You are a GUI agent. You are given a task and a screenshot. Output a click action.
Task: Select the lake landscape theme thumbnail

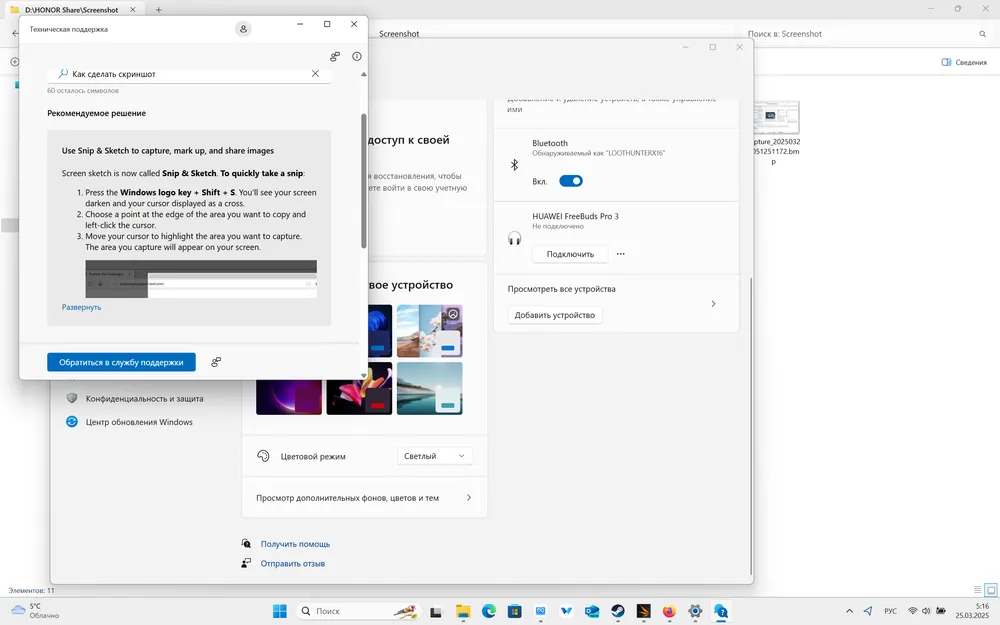coord(429,388)
